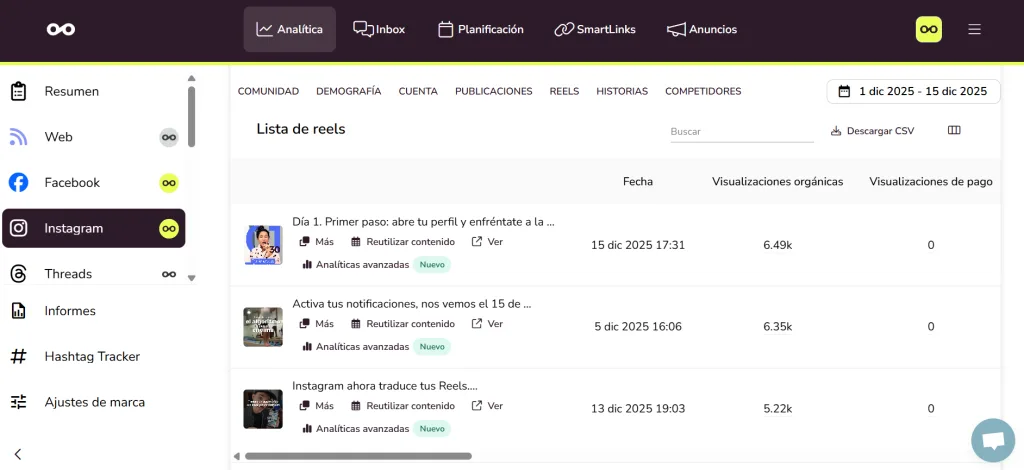Open the Analítica section

click(289, 29)
